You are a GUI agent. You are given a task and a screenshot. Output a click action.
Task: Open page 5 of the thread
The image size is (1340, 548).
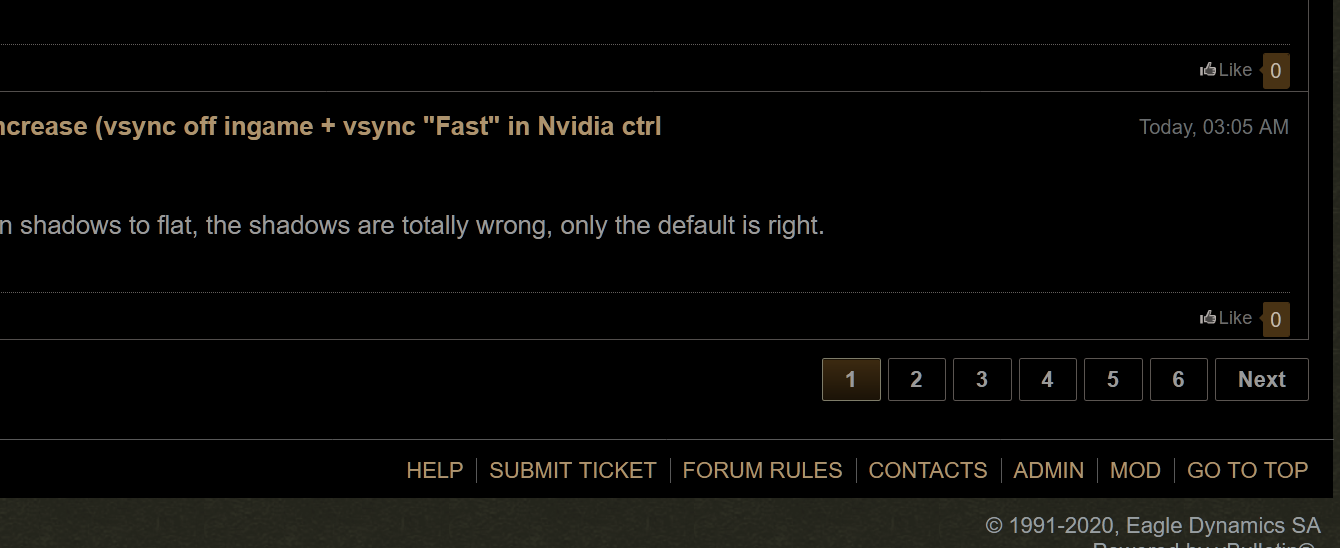pos(1113,379)
